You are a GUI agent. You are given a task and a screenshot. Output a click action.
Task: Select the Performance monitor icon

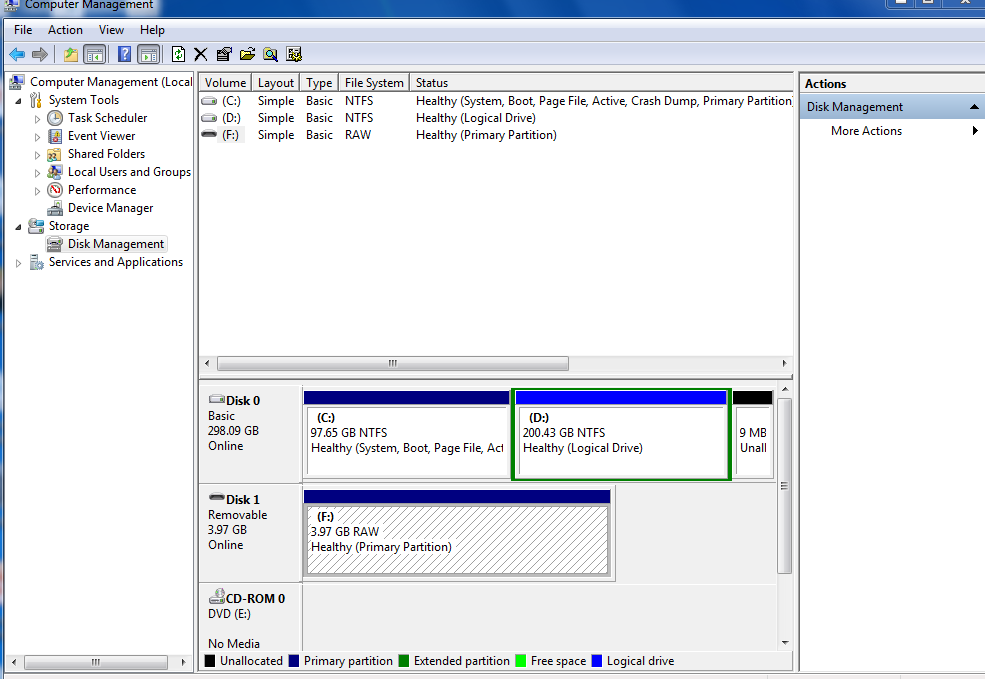pyautogui.click(x=55, y=190)
